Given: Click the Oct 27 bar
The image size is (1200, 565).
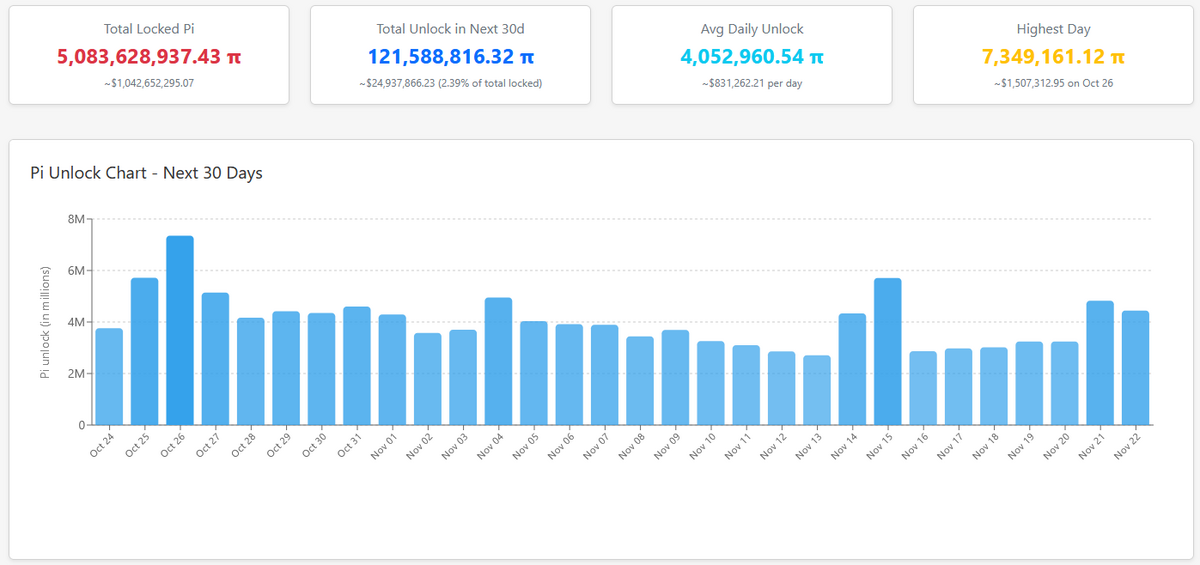Looking at the screenshot, I should click(x=215, y=359).
